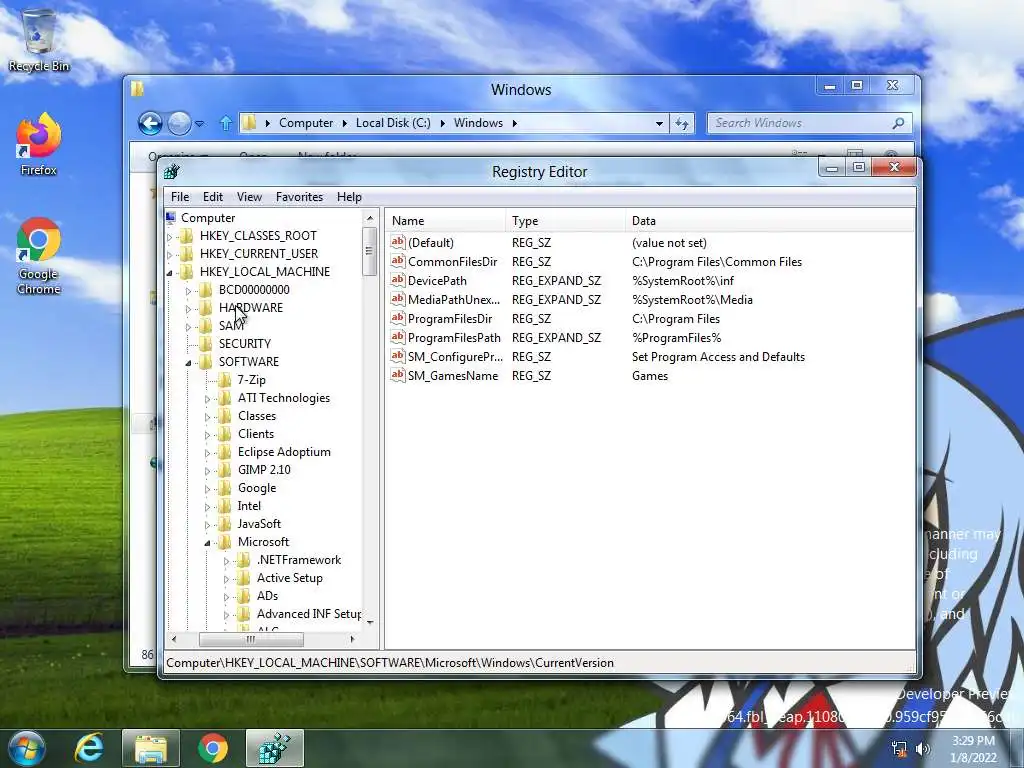Click the tree pane scroll-down arrow
The width and height of the screenshot is (1024, 768).
[x=370, y=622]
